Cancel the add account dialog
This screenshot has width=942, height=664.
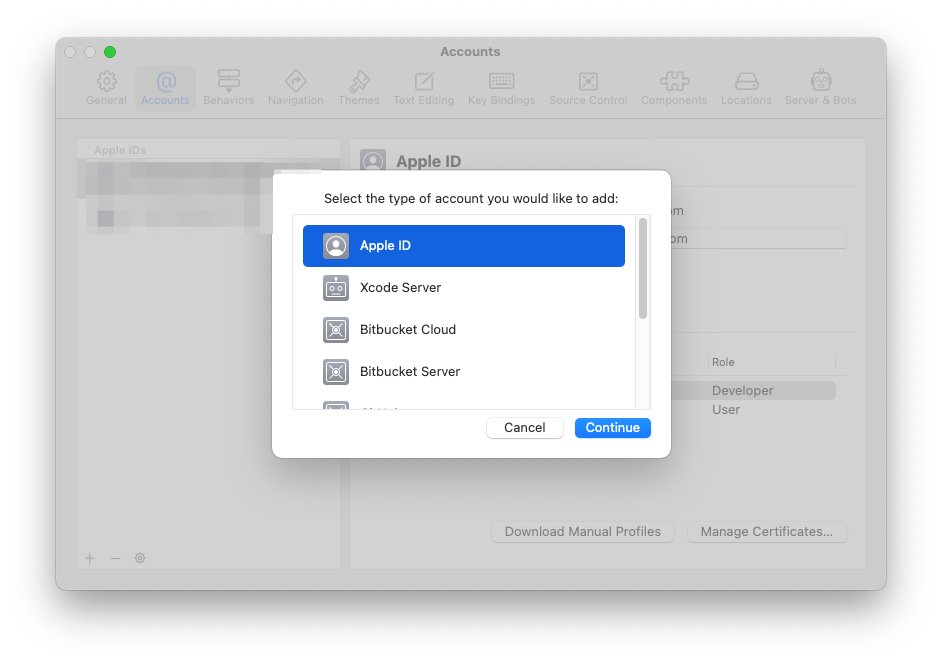pyautogui.click(x=524, y=427)
